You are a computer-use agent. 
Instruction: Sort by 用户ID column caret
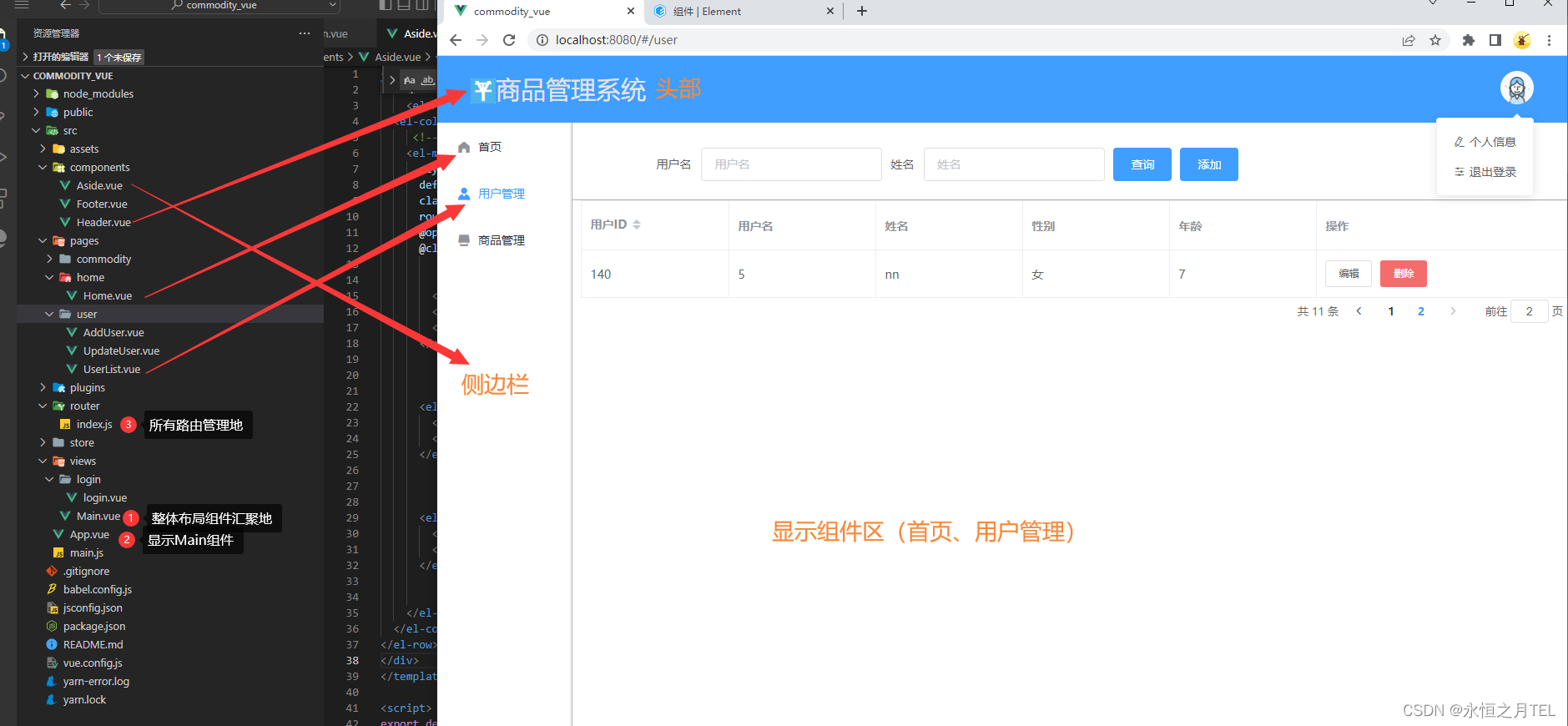(x=637, y=224)
